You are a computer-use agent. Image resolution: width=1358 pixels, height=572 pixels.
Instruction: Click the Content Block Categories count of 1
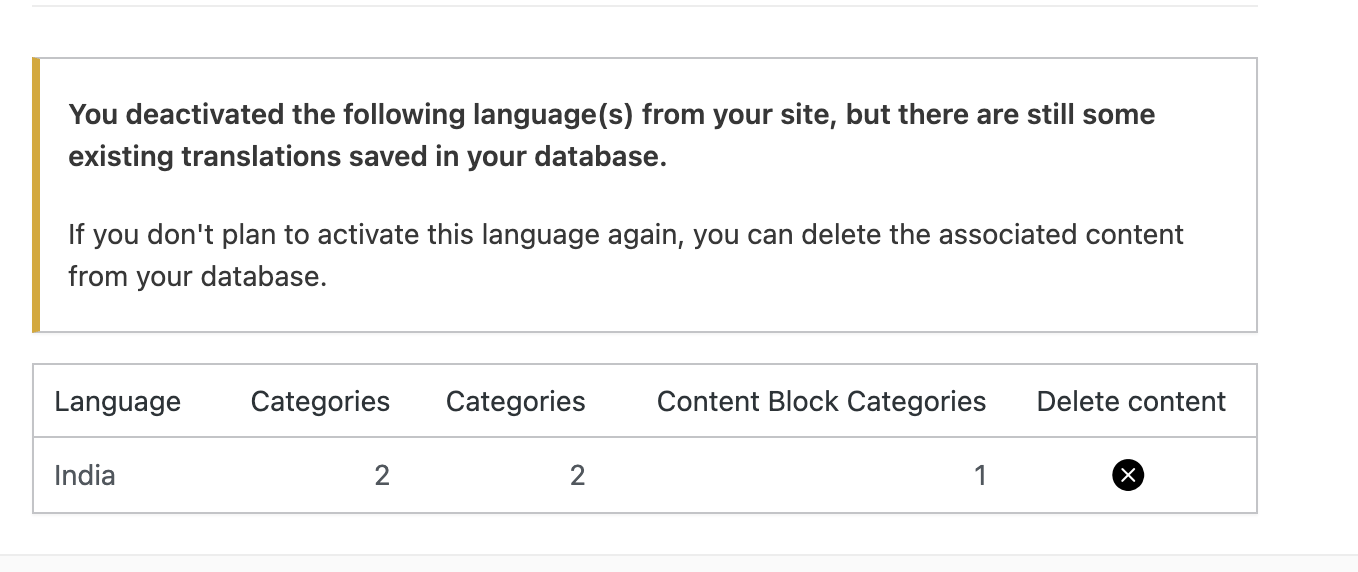tap(980, 475)
